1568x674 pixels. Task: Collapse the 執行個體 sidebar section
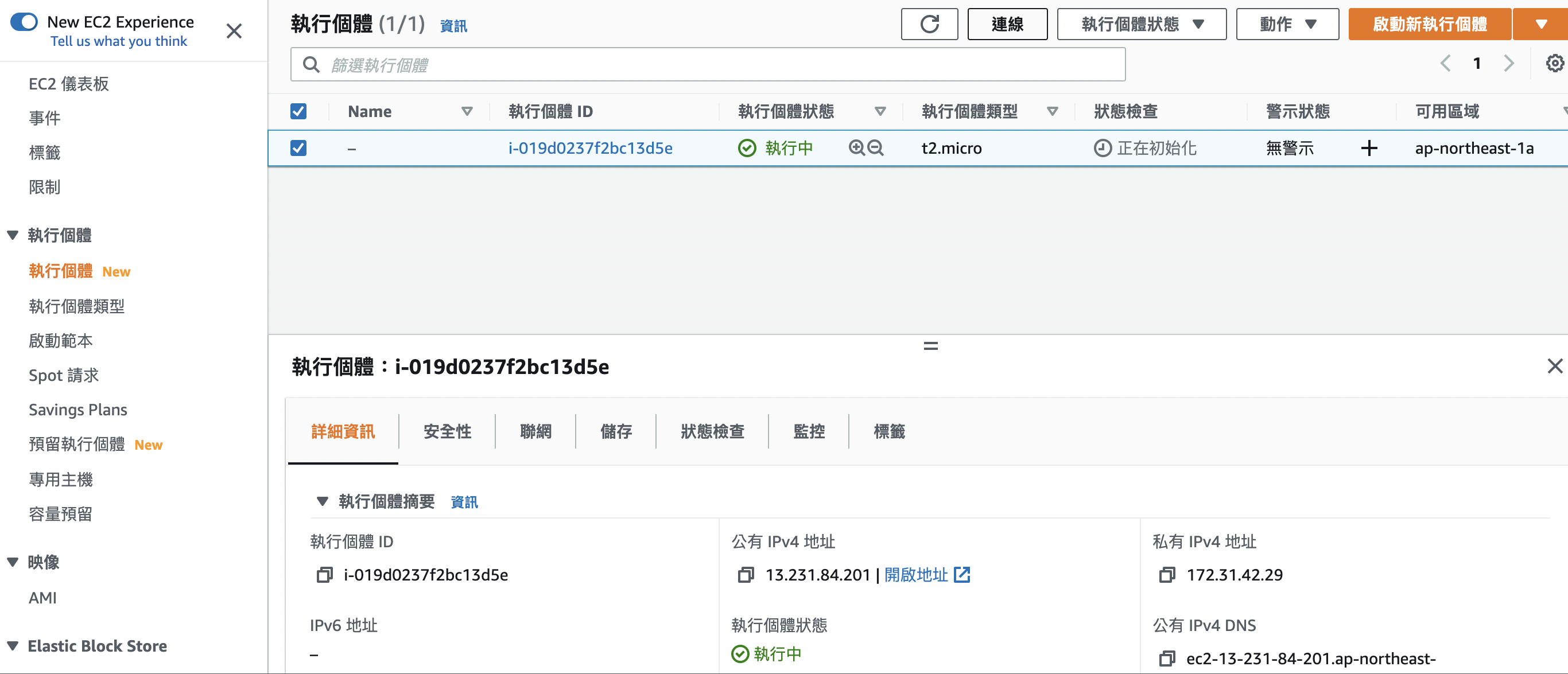[x=13, y=235]
